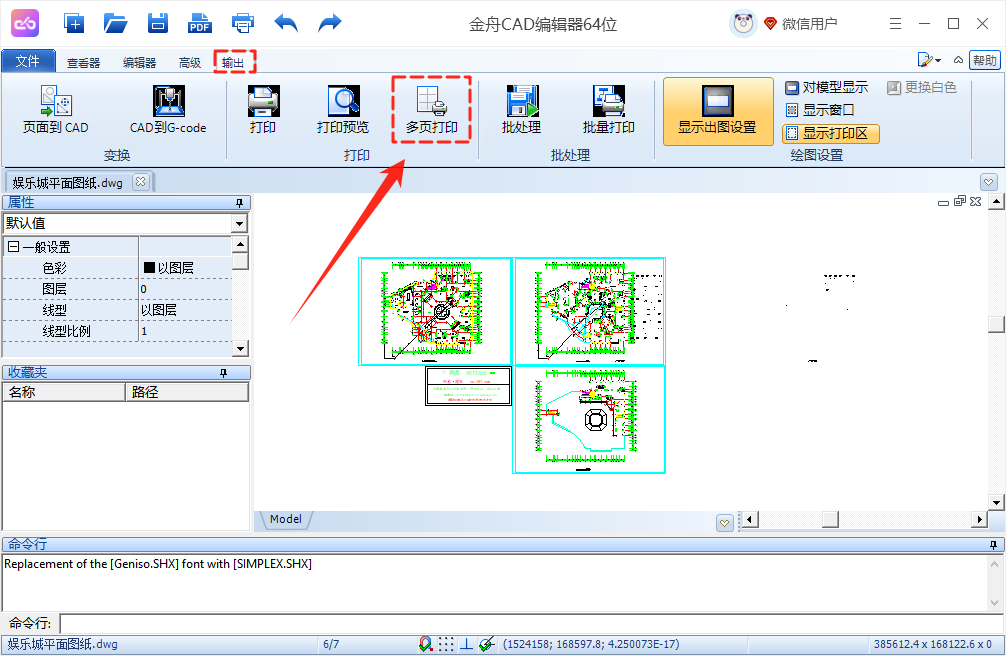
Task: Minimize the inner drawing window
Action: (943, 202)
